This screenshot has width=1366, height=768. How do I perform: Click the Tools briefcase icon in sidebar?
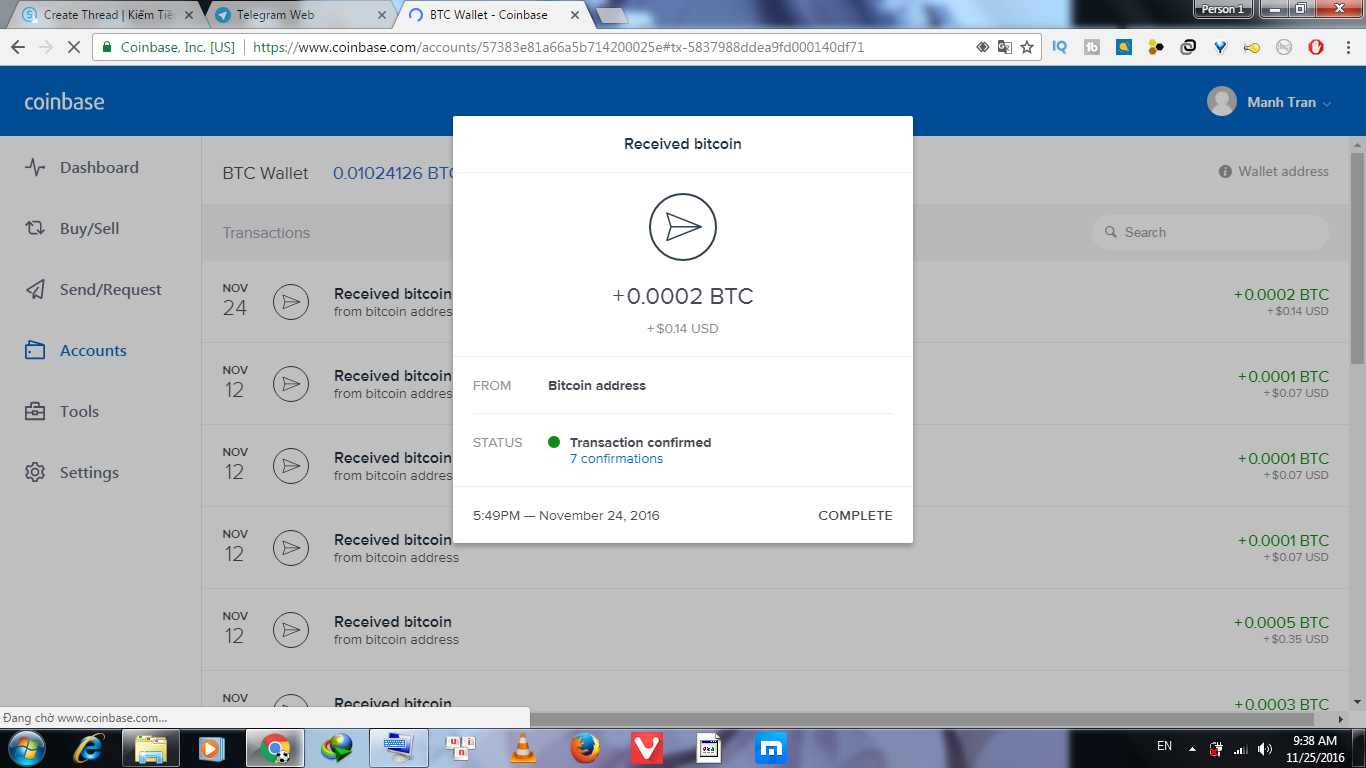[x=35, y=412]
